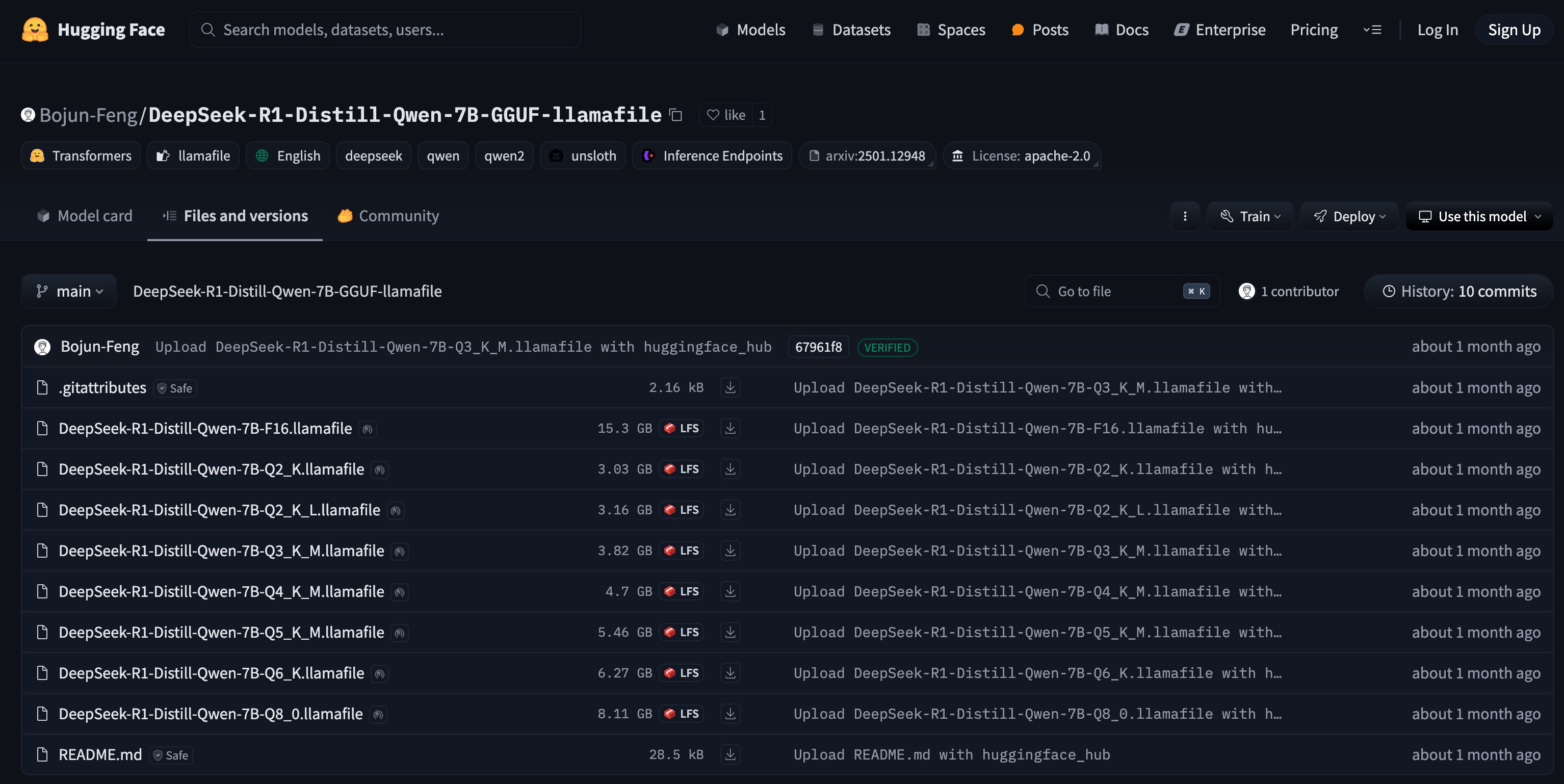This screenshot has width=1564, height=784.
Task: Open Enterprise in top navigation
Action: (1220, 29)
